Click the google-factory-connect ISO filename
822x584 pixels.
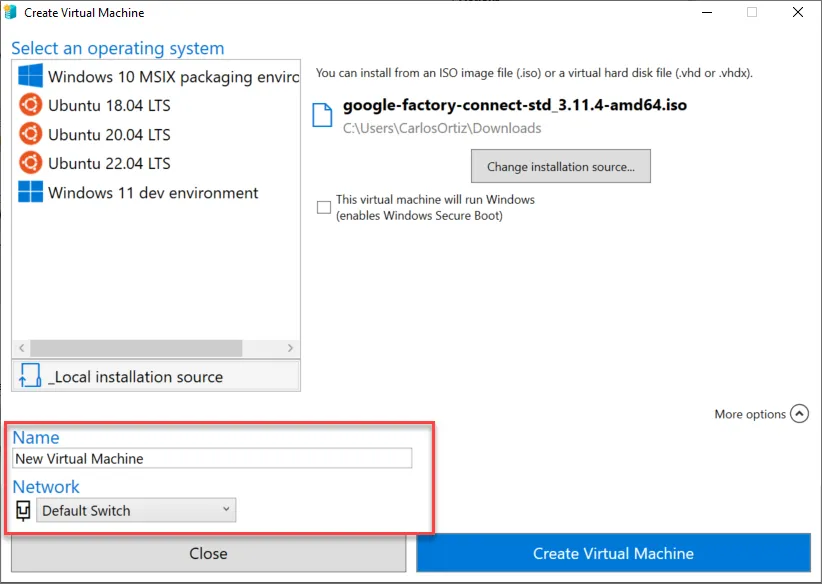point(515,105)
